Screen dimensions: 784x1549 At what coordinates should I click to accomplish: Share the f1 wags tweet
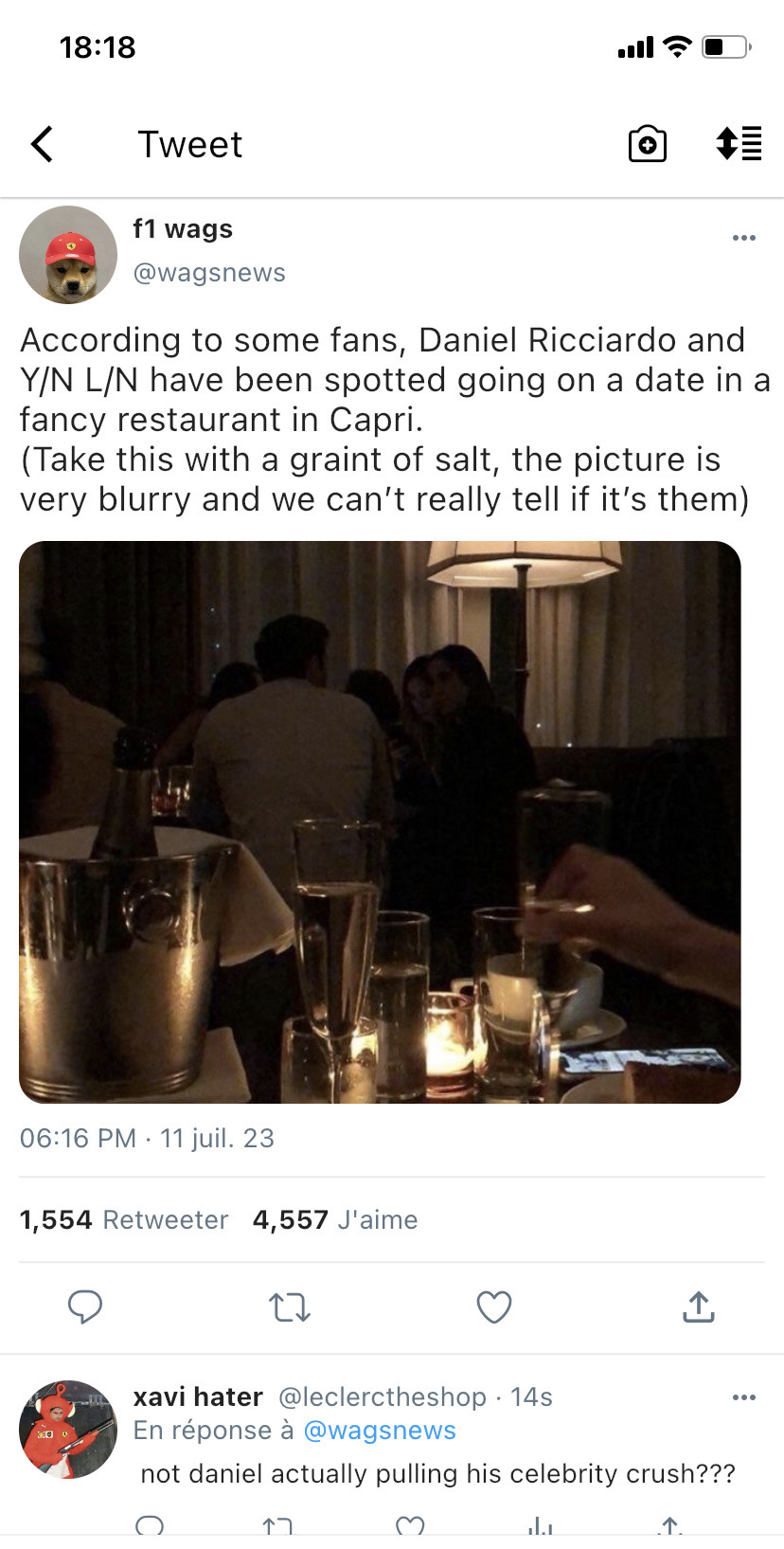click(x=698, y=1306)
